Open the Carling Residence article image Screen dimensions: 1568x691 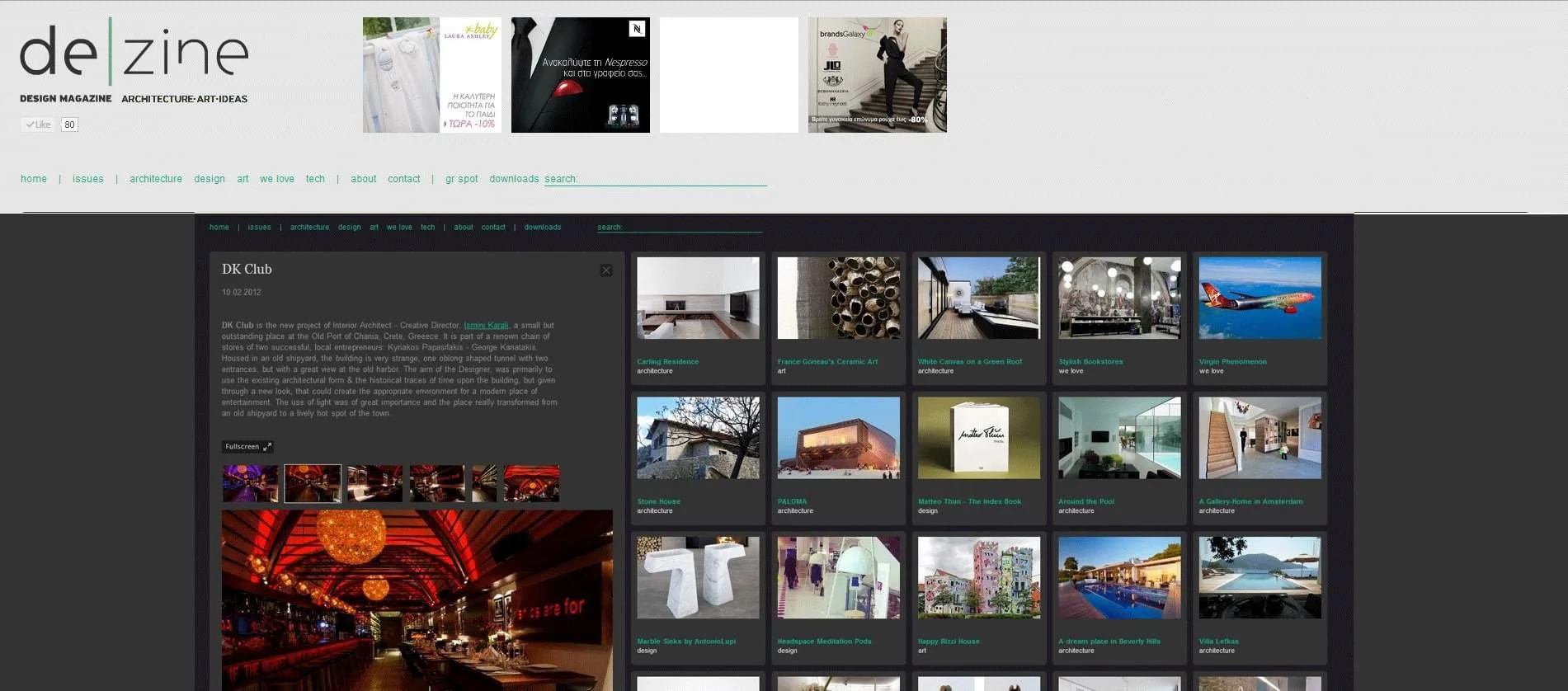(698, 298)
